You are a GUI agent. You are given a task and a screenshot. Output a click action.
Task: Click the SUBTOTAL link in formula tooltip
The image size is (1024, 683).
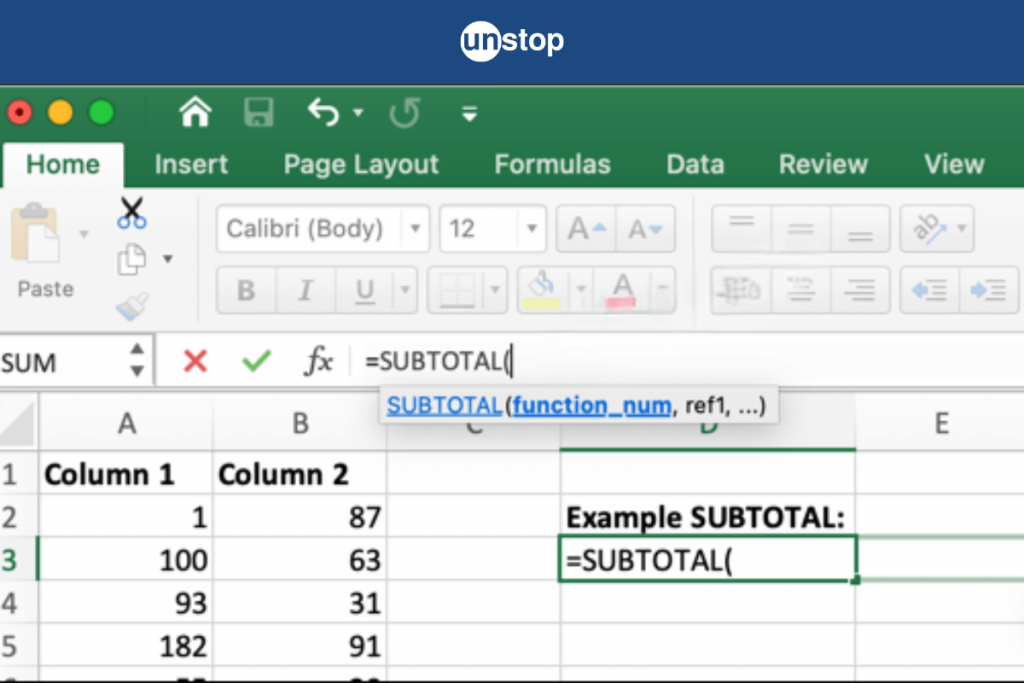443,405
